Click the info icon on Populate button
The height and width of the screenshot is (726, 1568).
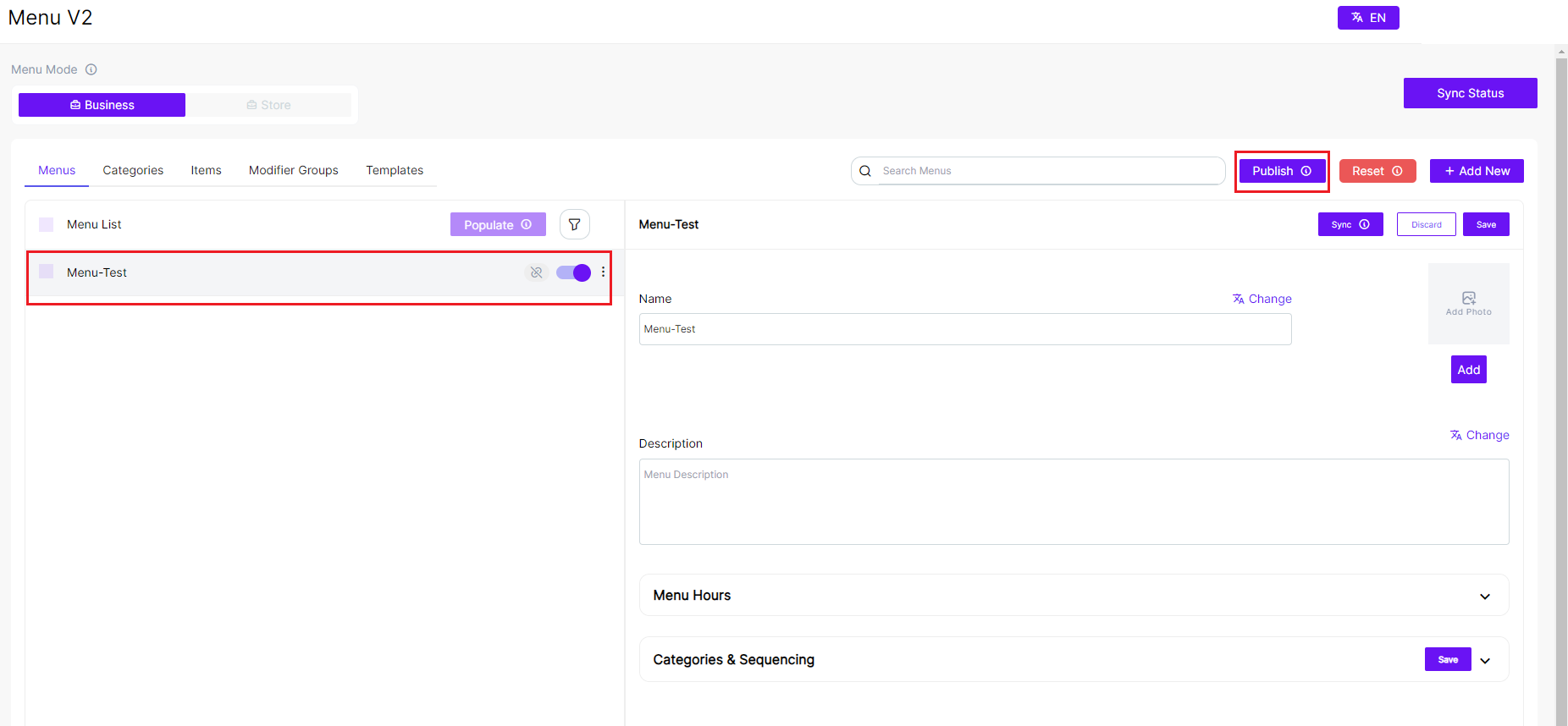(526, 224)
